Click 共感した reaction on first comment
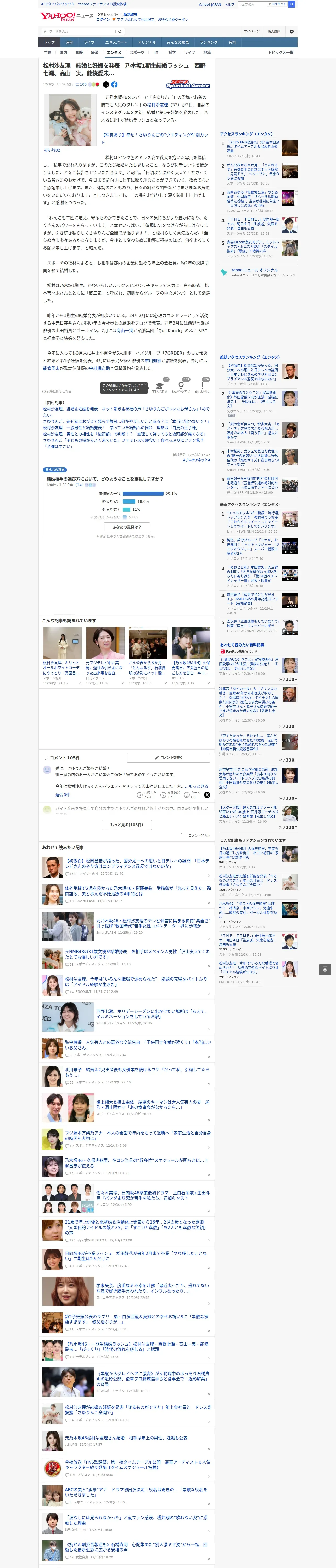 tap(147, 795)
